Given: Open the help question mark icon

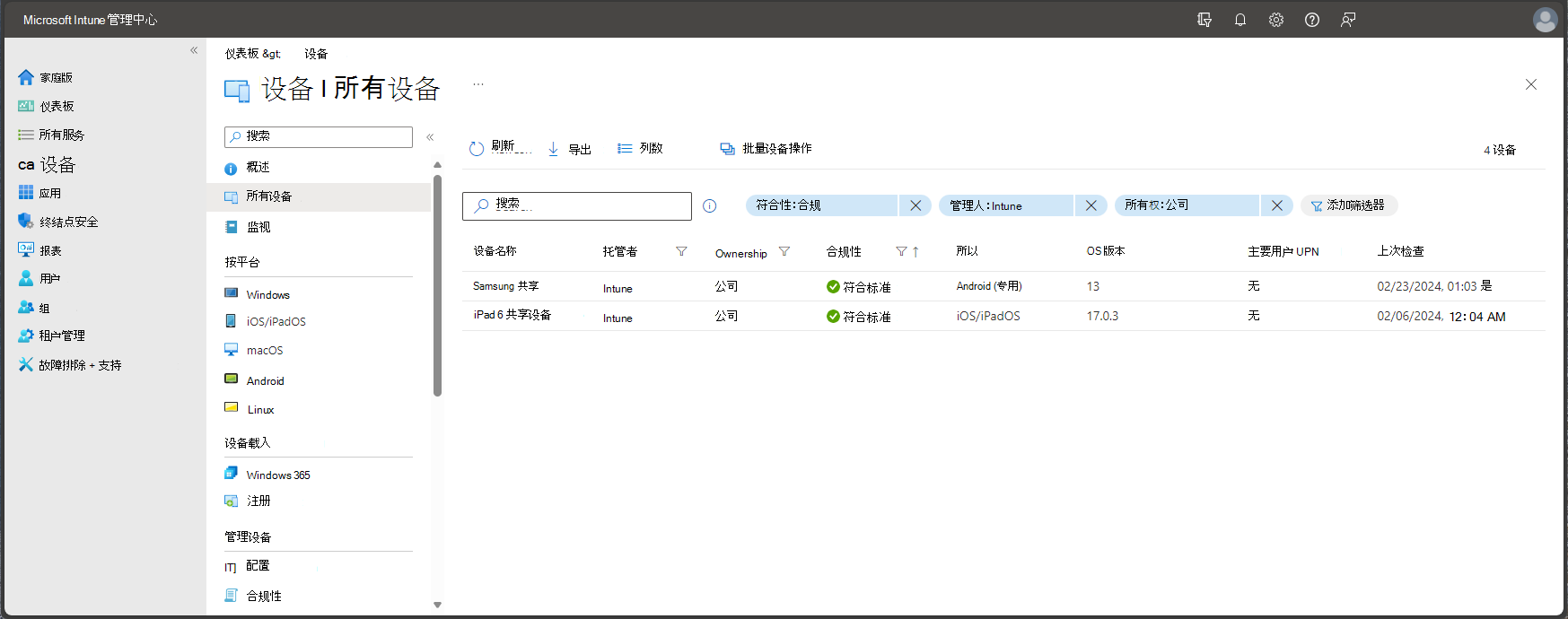Looking at the screenshot, I should (x=1311, y=20).
